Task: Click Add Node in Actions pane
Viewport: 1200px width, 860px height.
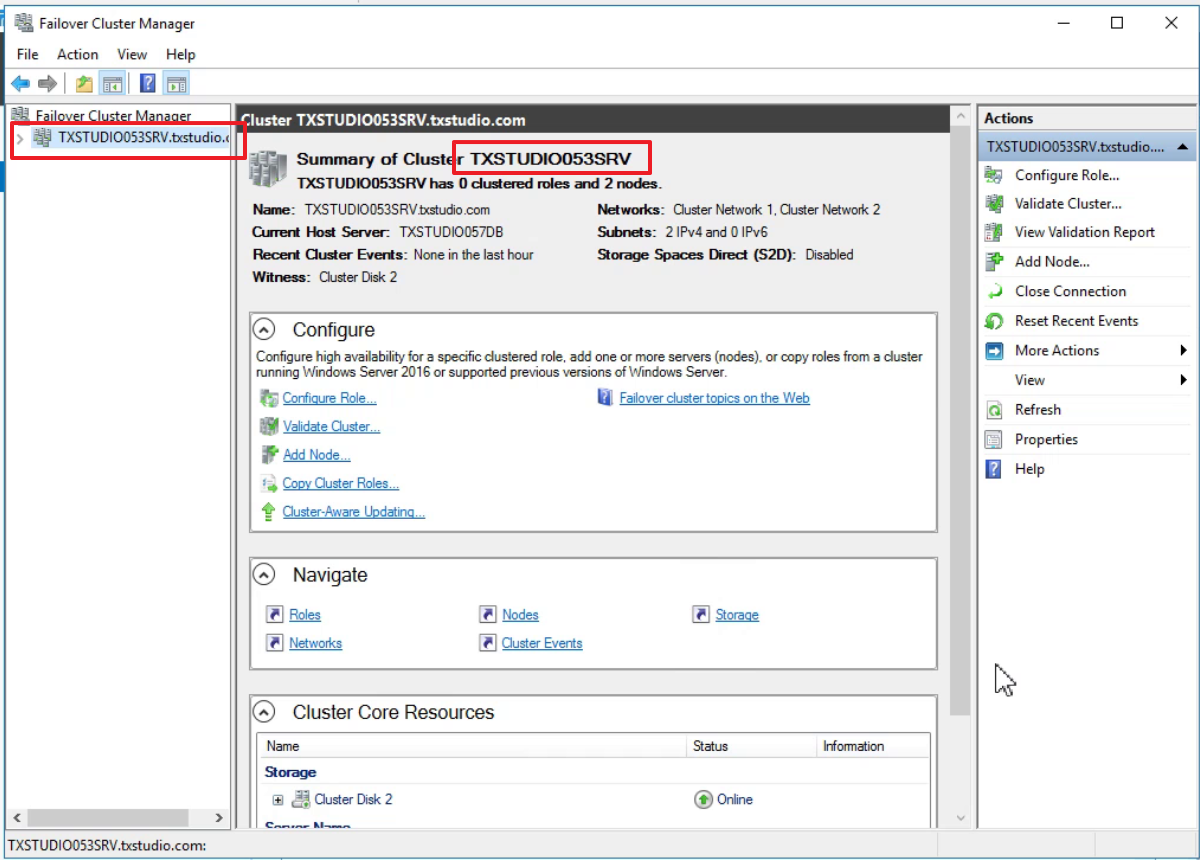Action: 1052,262
